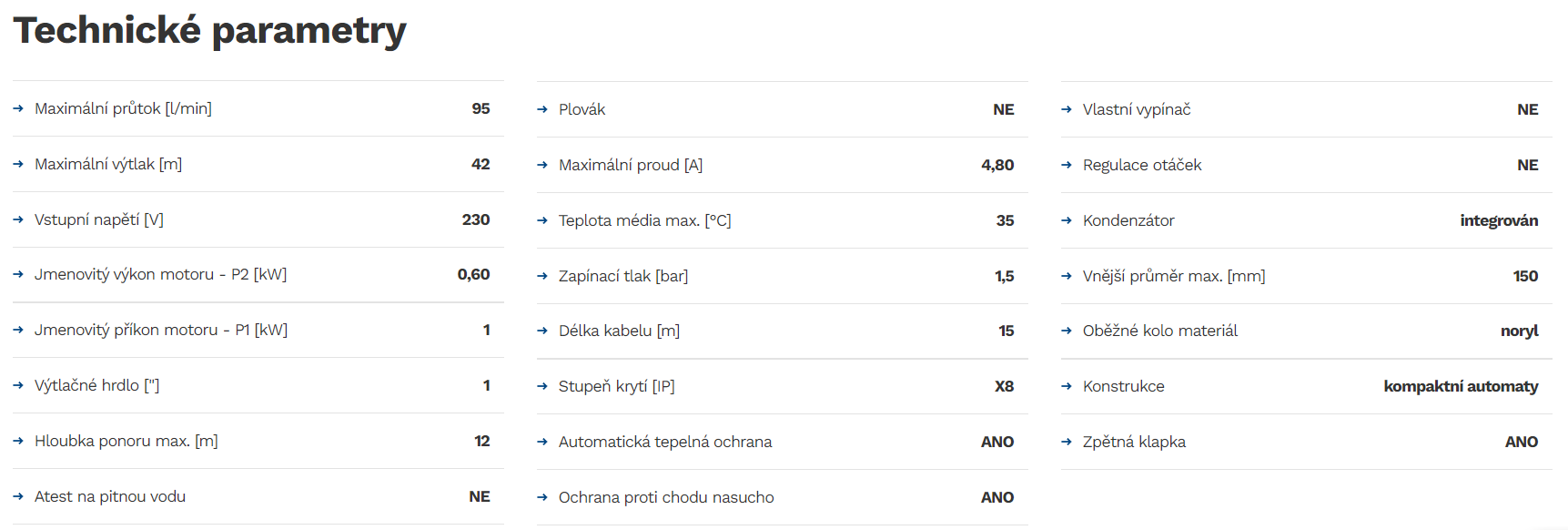Image resolution: width=1568 pixels, height=530 pixels.
Task: Click the arrow icon next to Kondenzátor
Action: coord(1067,220)
